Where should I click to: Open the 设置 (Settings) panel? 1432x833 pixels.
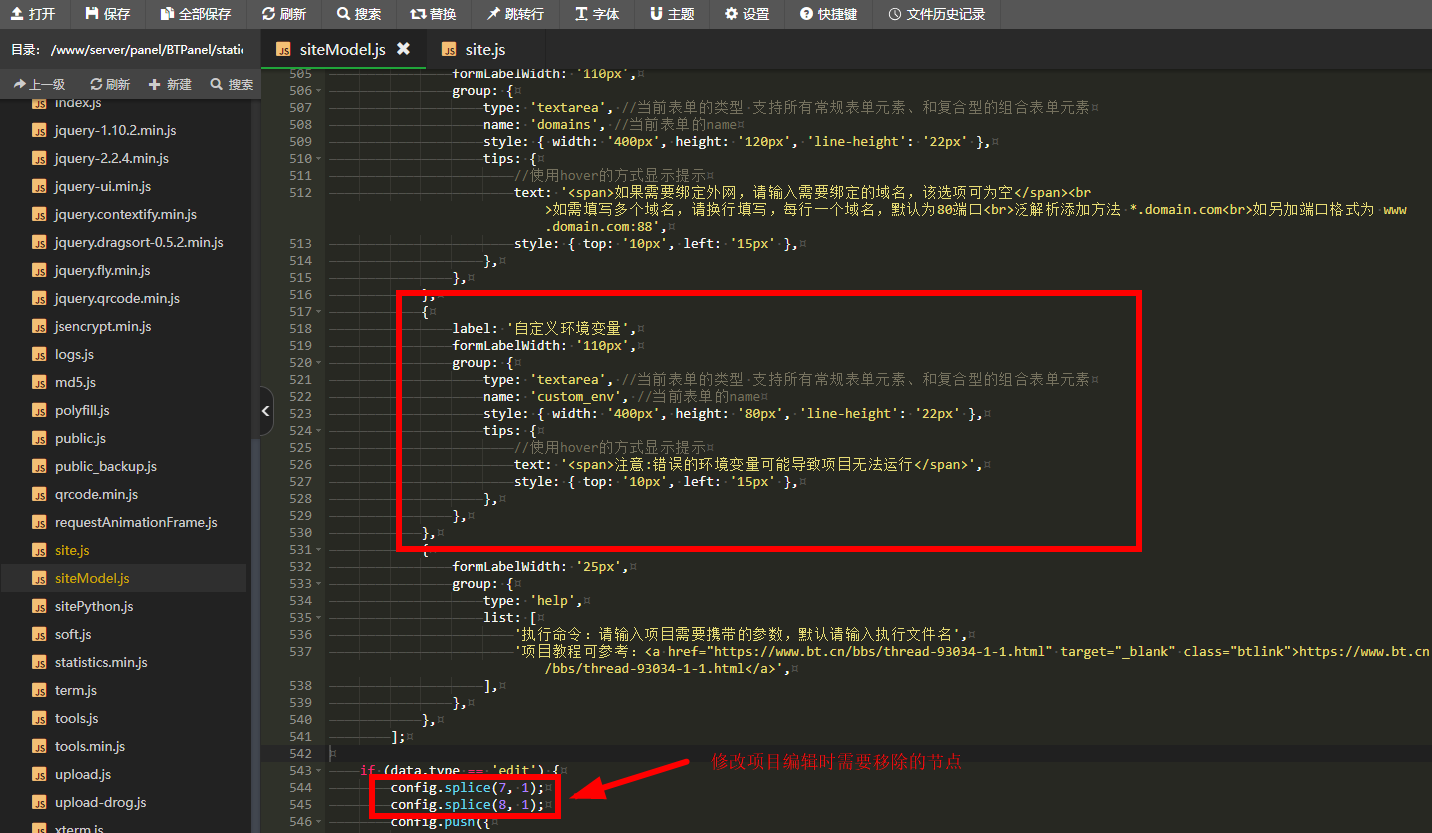tap(748, 14)
